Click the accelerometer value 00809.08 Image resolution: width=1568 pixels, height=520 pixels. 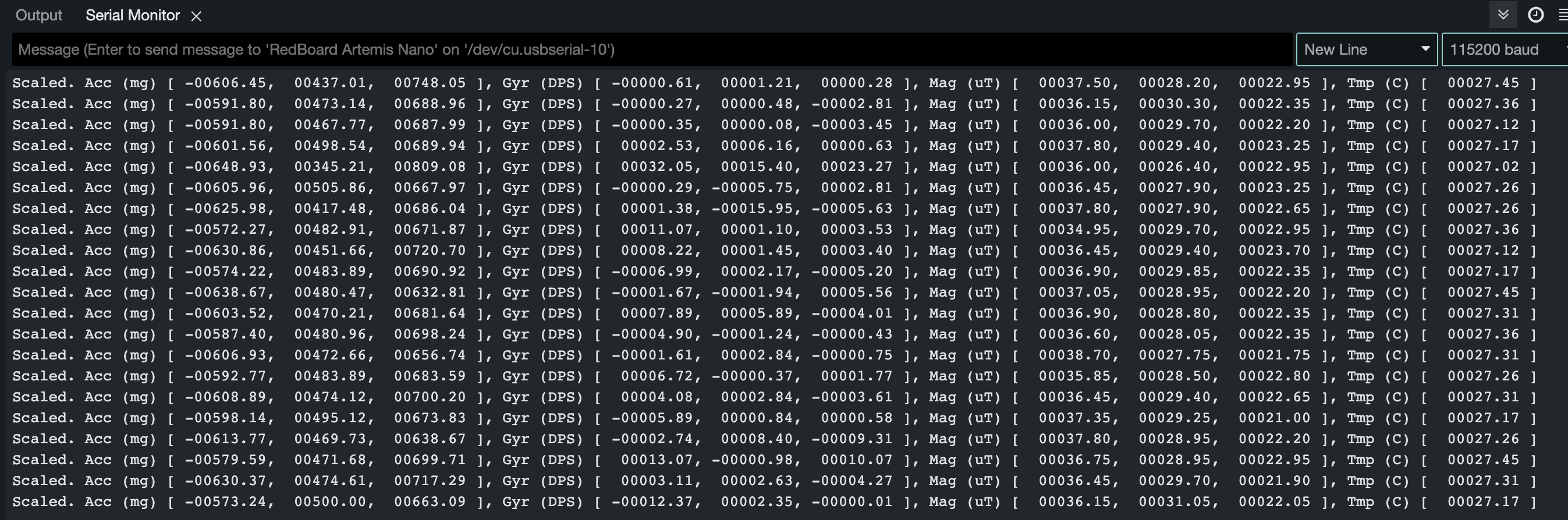[x=430, y=166]
